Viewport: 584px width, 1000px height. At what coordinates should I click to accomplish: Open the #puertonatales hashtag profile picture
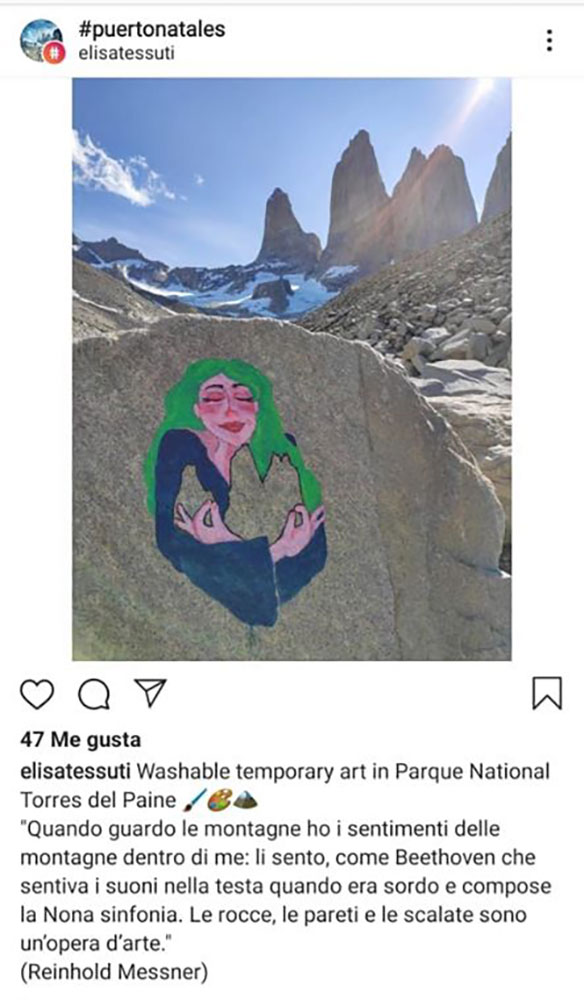tap(42, 41)
